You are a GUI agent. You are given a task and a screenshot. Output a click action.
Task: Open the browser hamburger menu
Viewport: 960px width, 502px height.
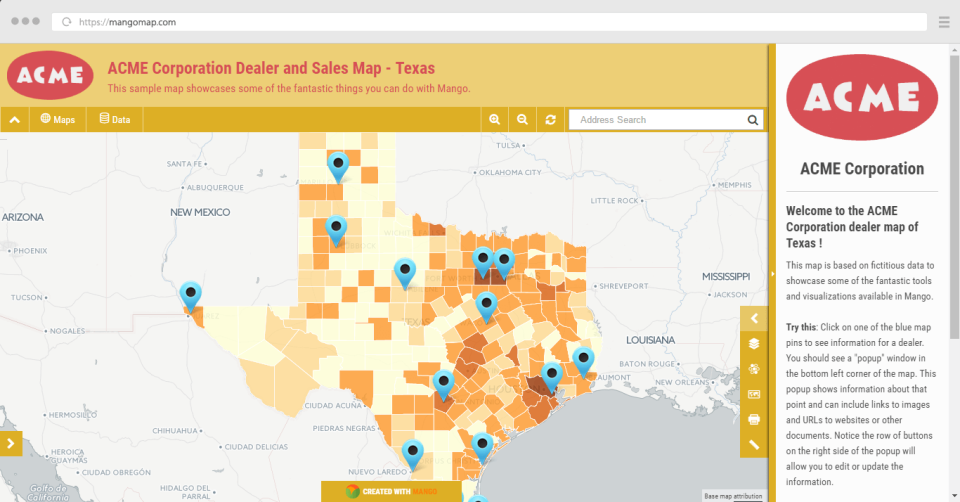pyautogui.click(x=944, y=22)
